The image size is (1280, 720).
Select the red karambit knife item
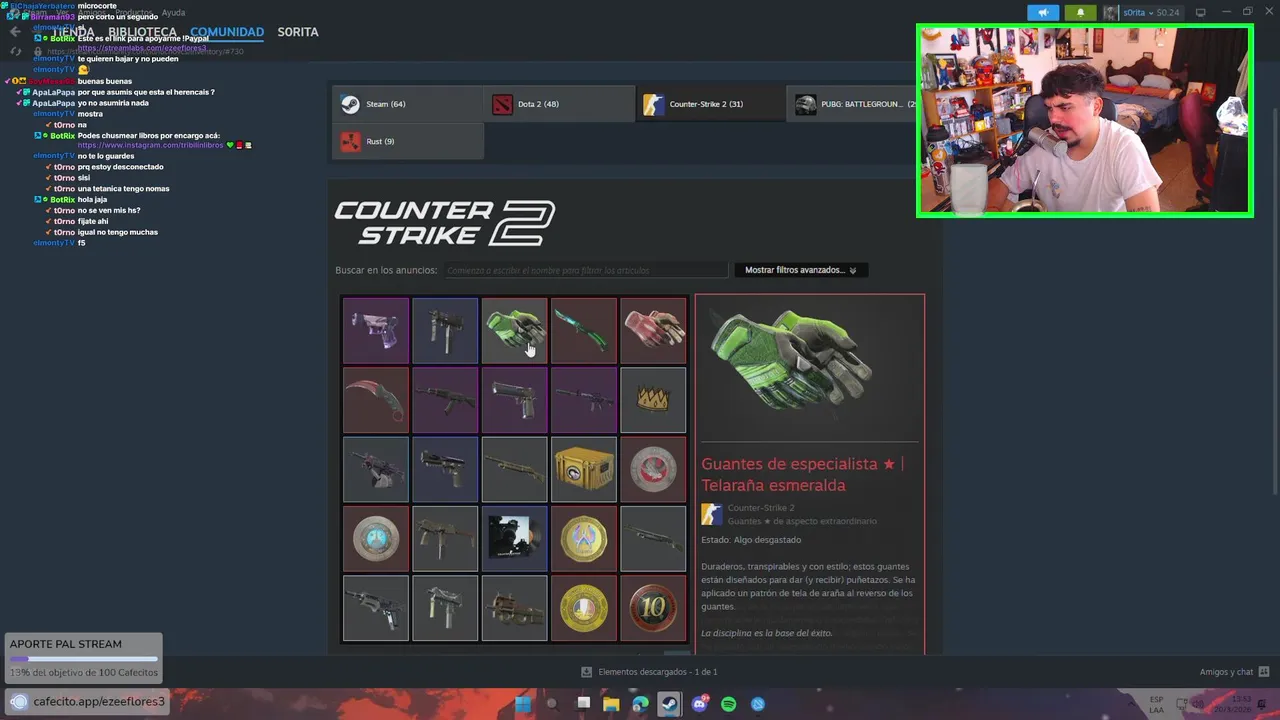coord(376,400)
